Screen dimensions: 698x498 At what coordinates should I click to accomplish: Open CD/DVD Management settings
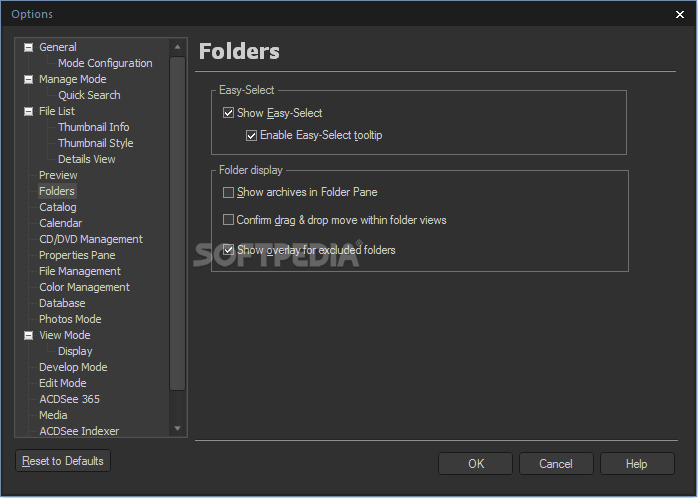[91, 239]
